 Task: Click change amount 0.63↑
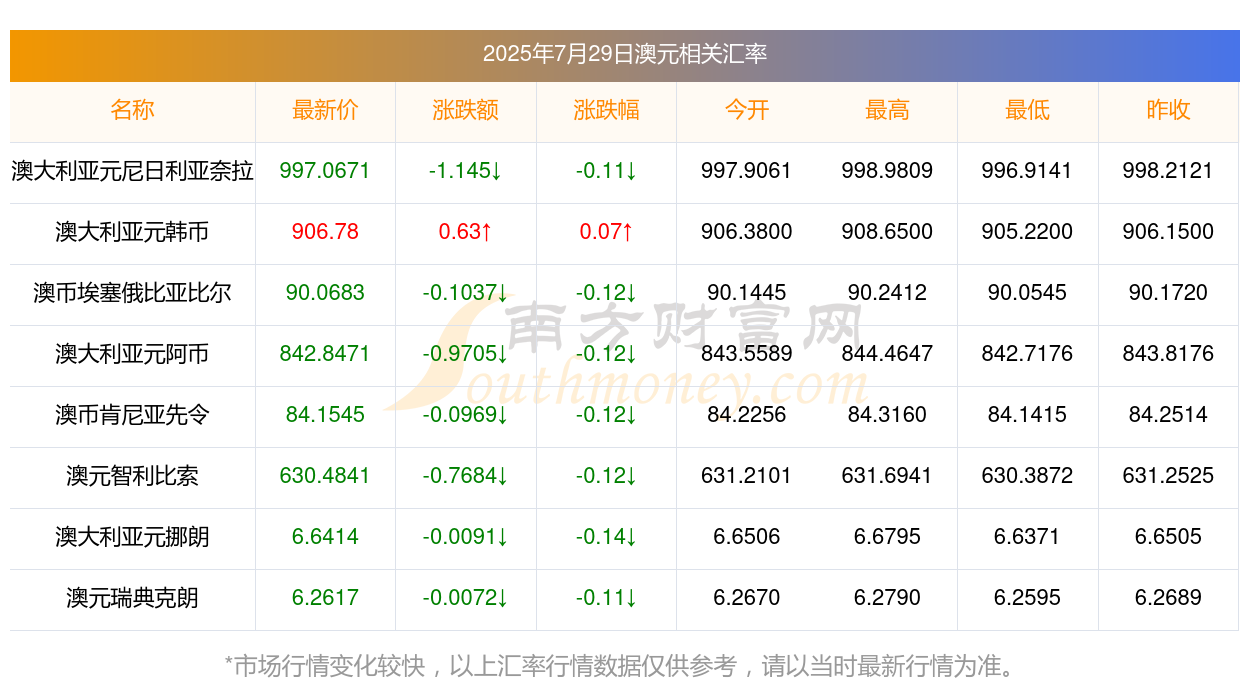coord(466,232)
